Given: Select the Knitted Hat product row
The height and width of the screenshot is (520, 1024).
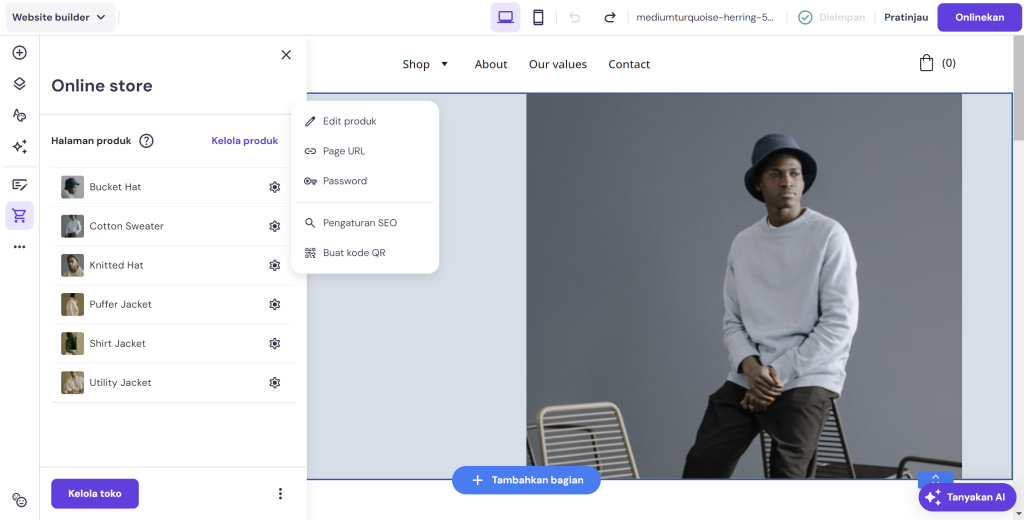Looking at the screenshot, I should [173, 265].
